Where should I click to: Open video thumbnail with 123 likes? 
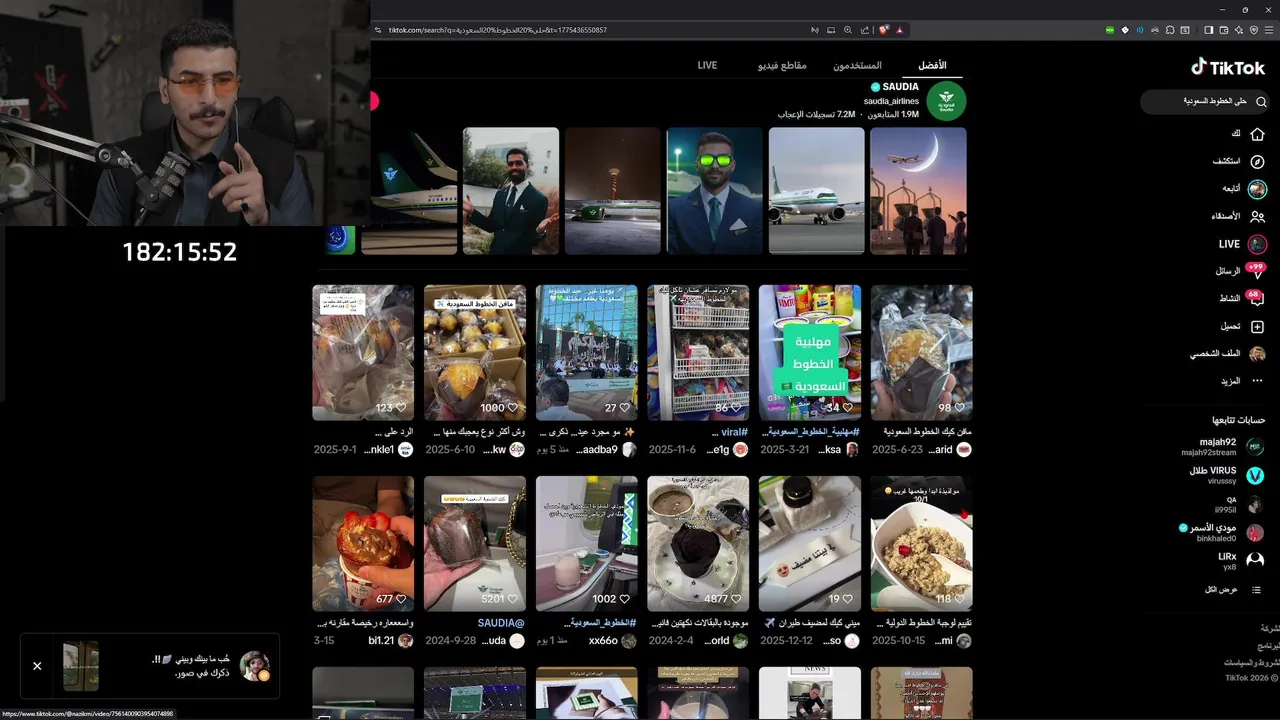tap(363, 352)
